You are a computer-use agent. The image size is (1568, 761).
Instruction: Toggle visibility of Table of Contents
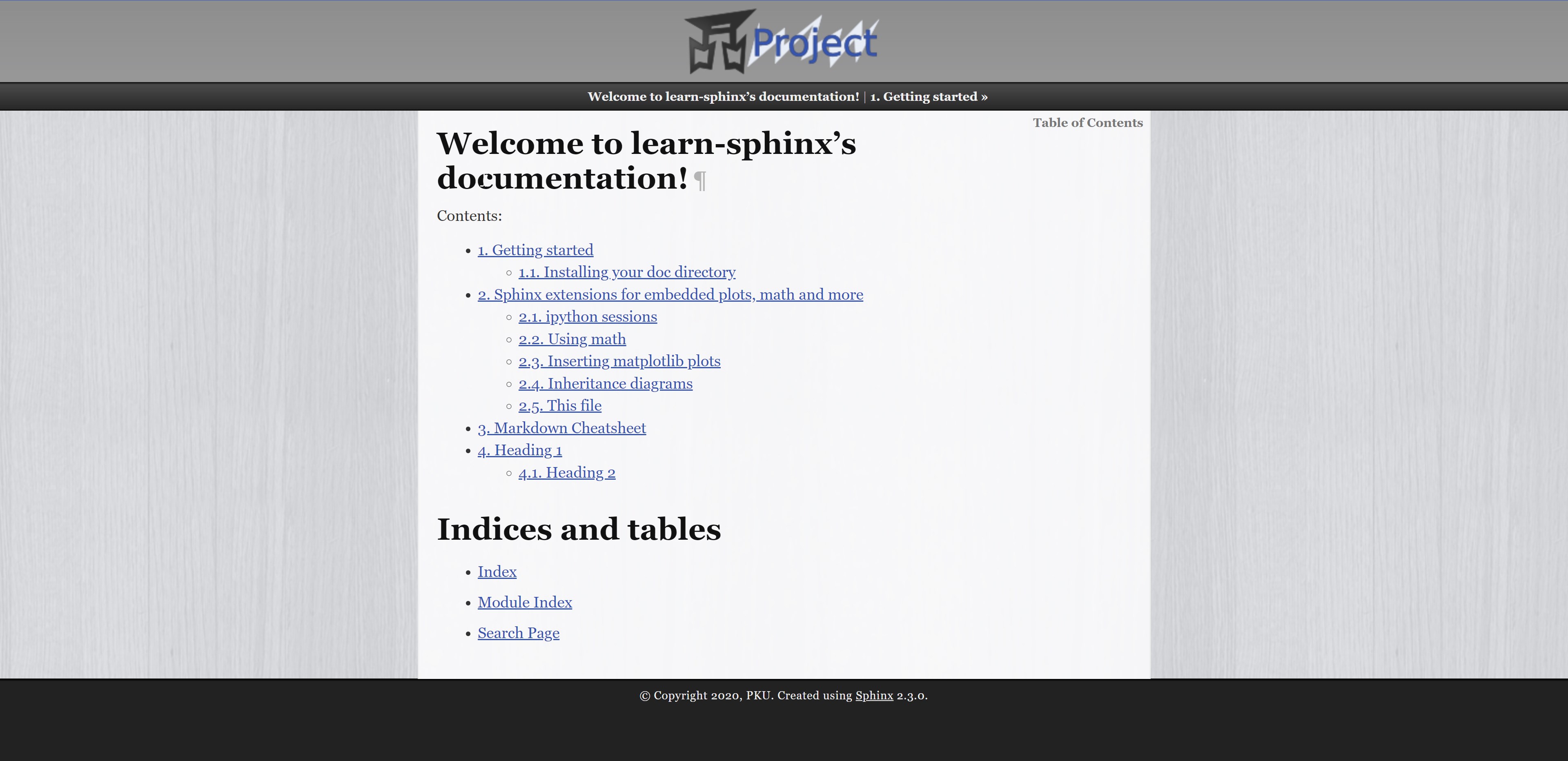[x=1087, y=122]
